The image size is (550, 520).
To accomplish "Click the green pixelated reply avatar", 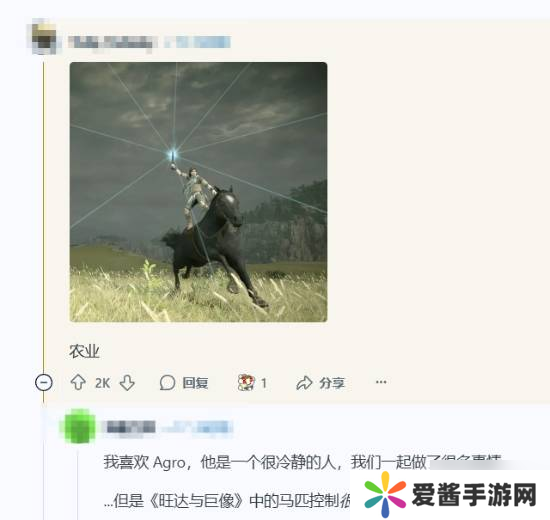I will click(x=79, y=426).
